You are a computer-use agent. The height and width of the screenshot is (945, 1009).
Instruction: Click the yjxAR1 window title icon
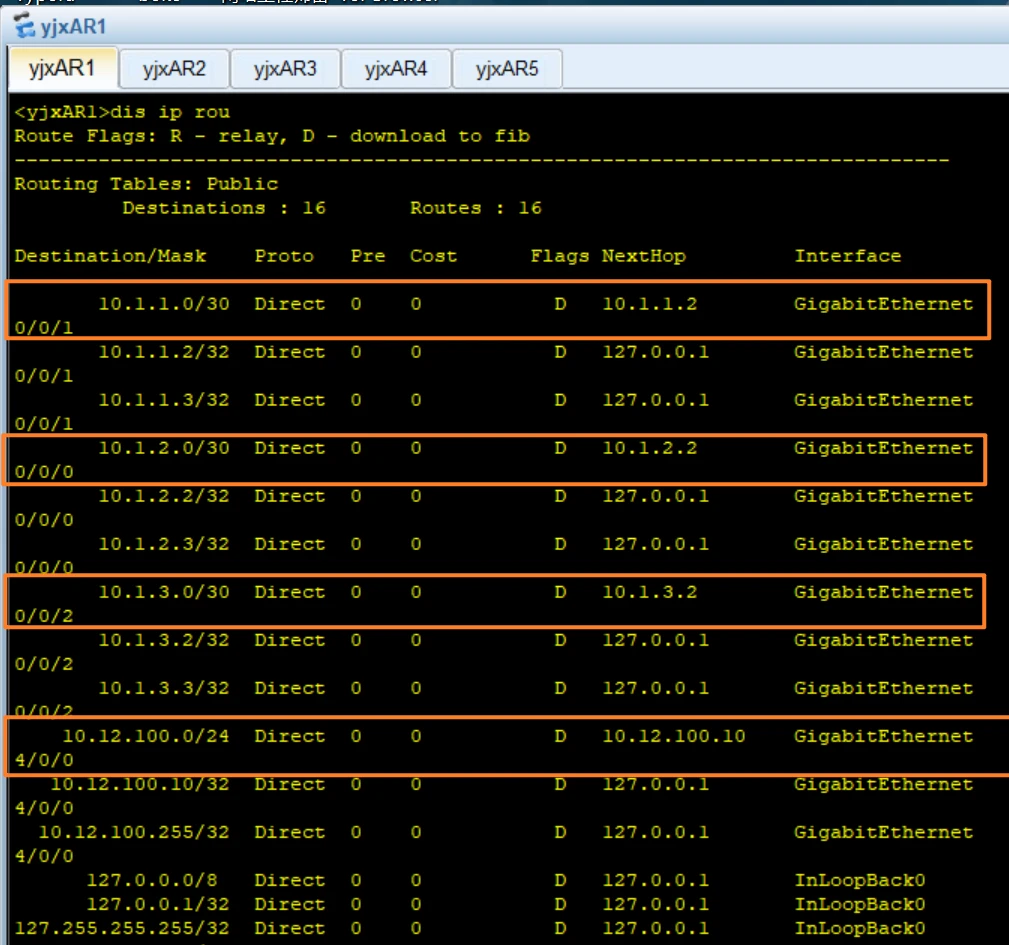point(23,25)
